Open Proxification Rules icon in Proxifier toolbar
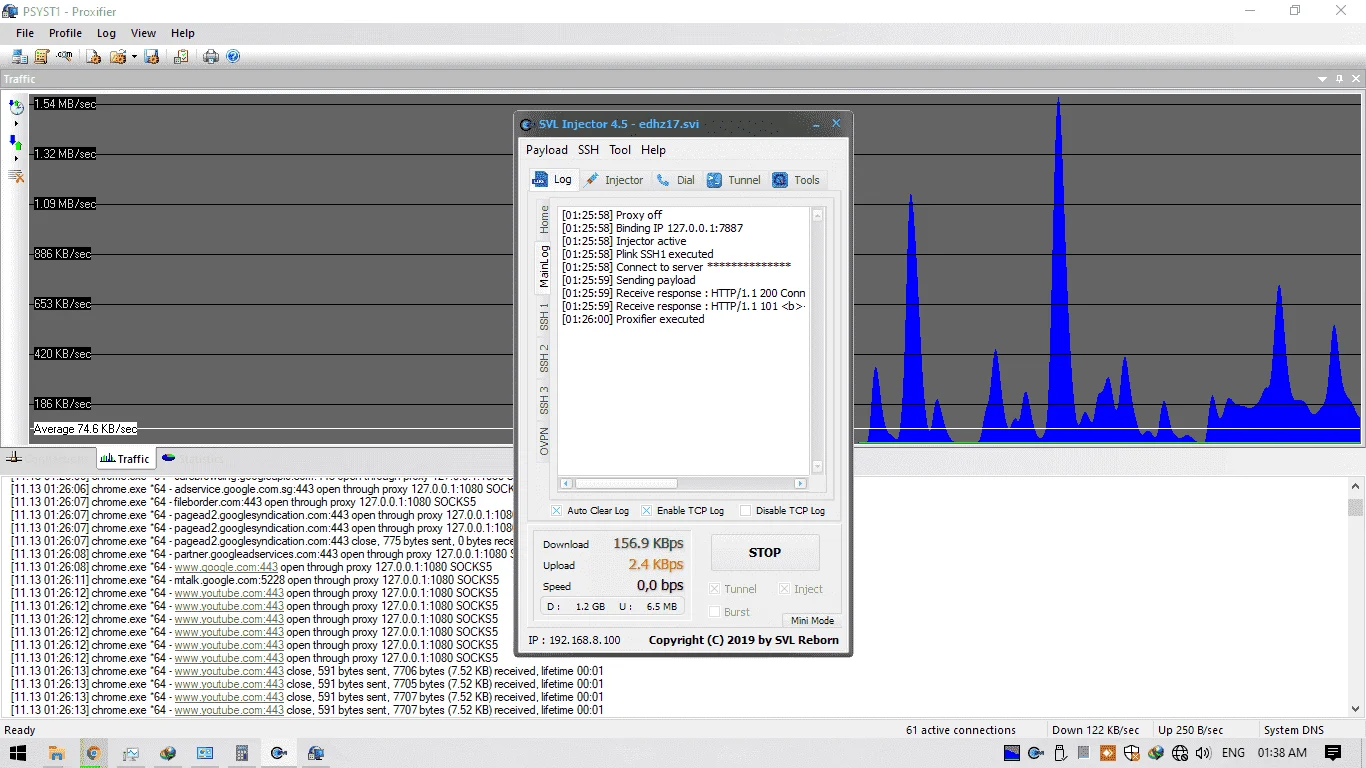 [x=42, y=56]
